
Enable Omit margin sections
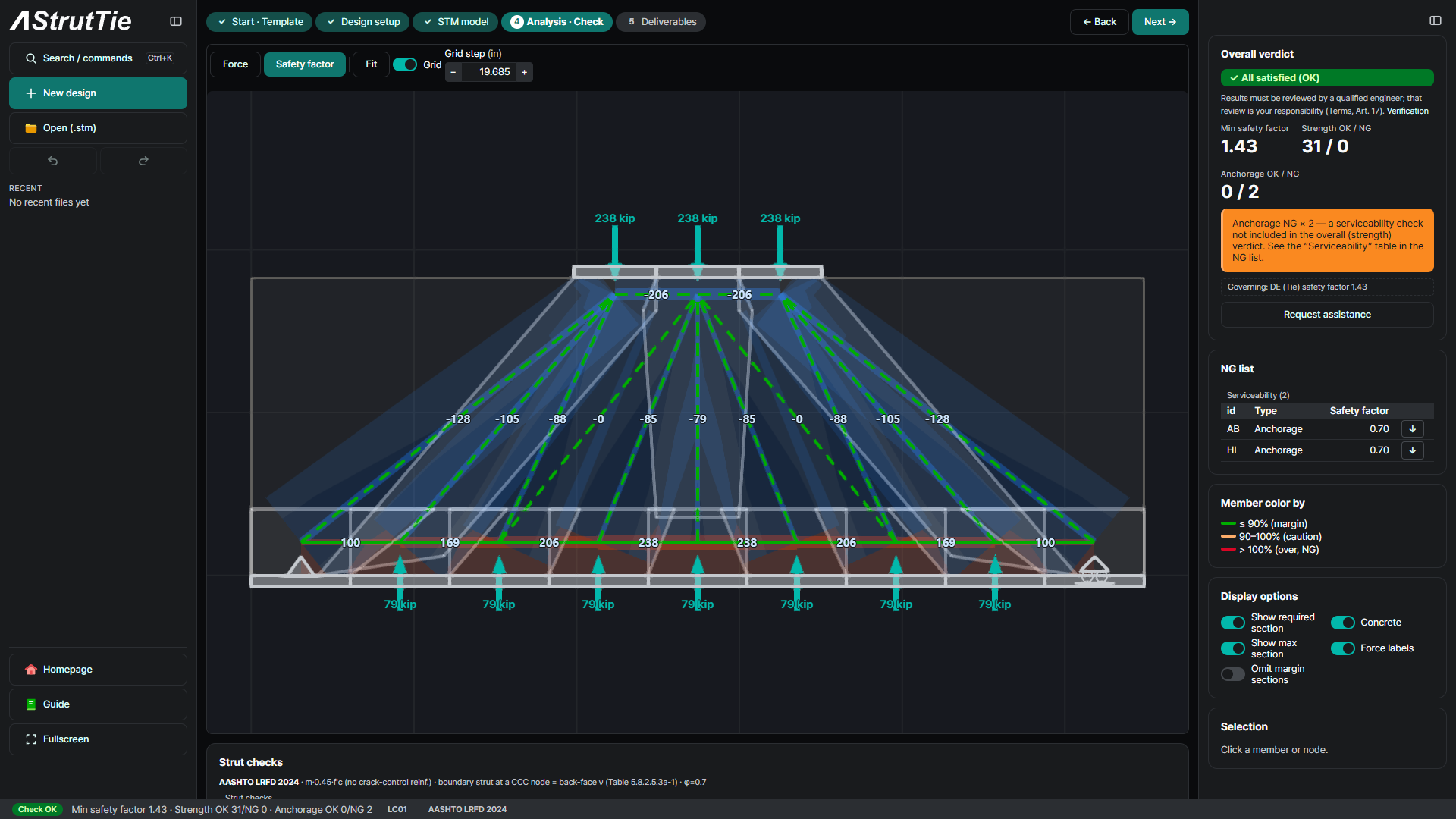pyautogui.click(x=1232, y=674)
